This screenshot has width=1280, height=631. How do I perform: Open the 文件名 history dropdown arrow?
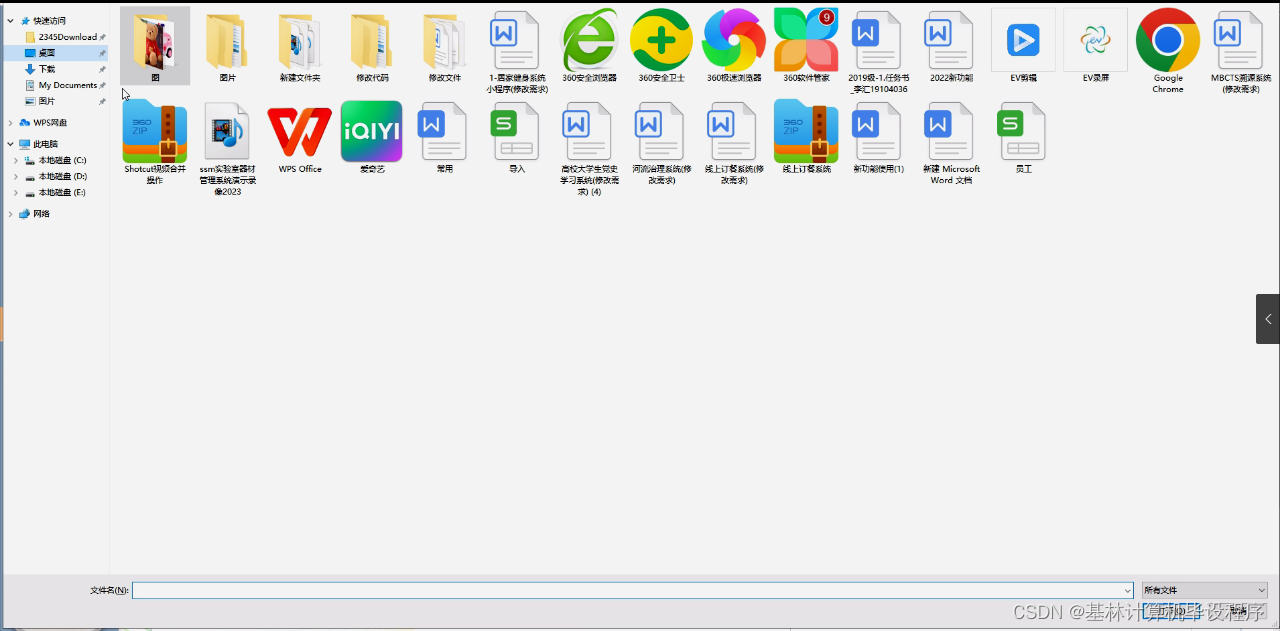point(1127,590)
